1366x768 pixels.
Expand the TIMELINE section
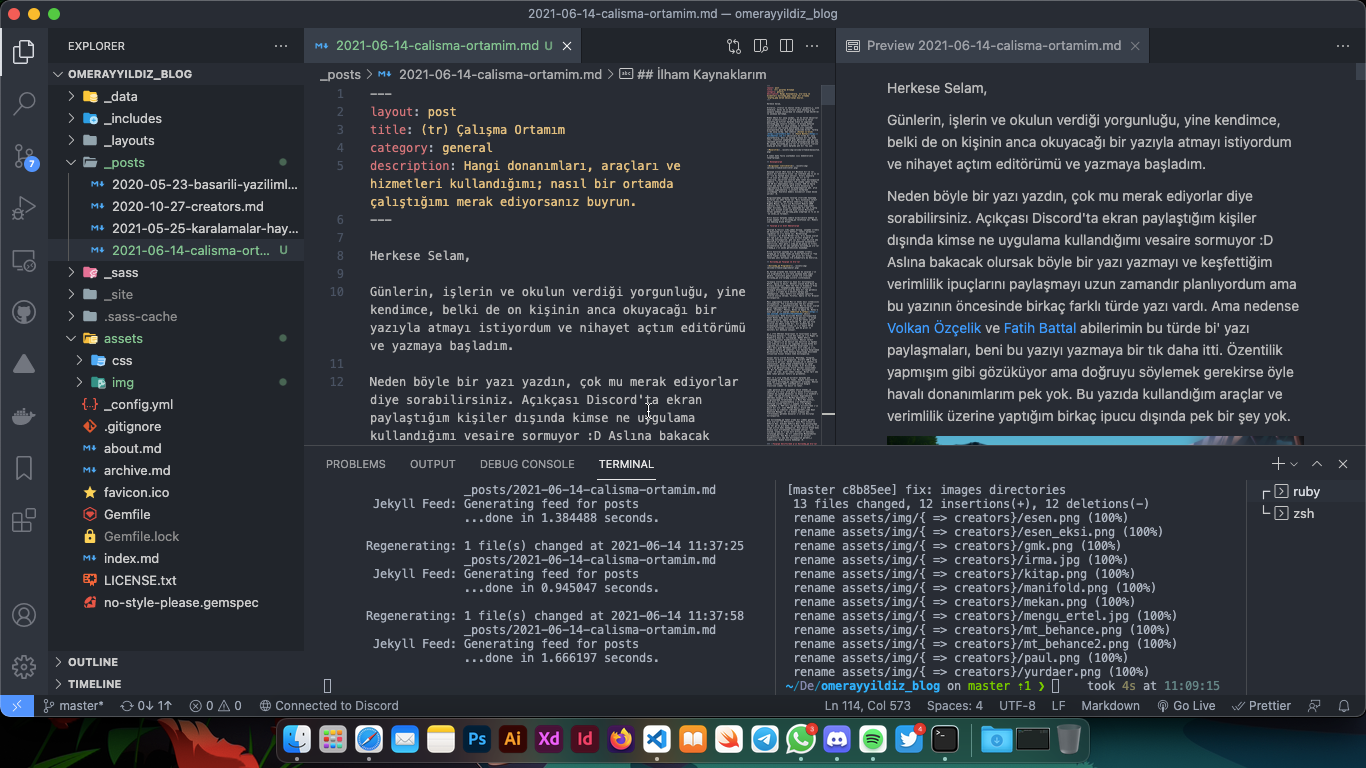pos(176,684)
